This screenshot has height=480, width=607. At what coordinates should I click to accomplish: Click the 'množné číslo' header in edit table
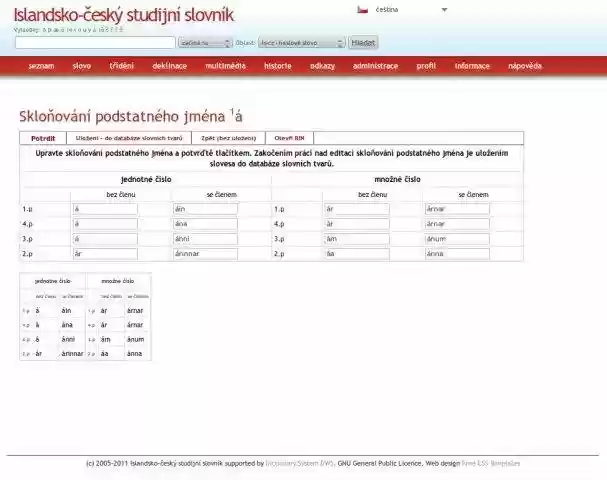(x=397, y=179)
